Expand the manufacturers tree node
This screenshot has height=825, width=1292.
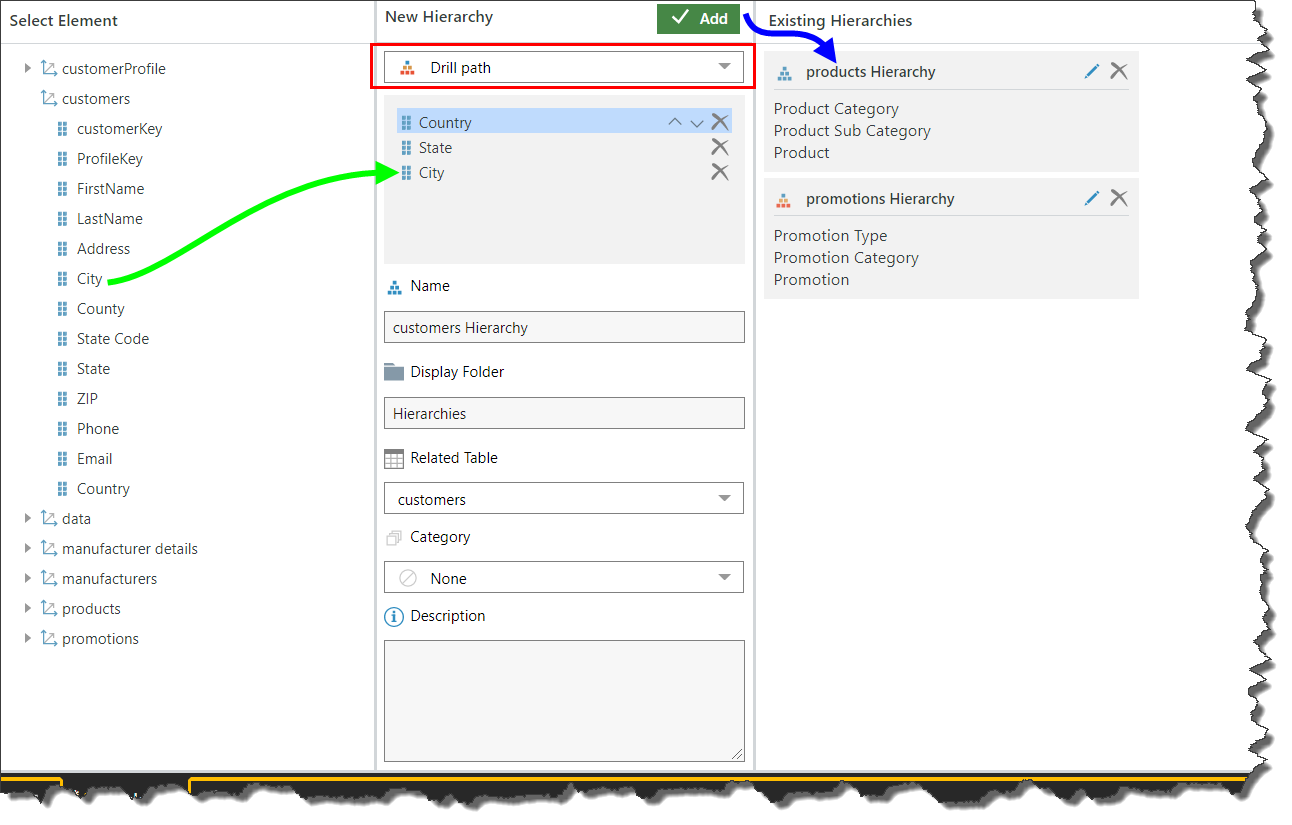(x=28, y=579)
